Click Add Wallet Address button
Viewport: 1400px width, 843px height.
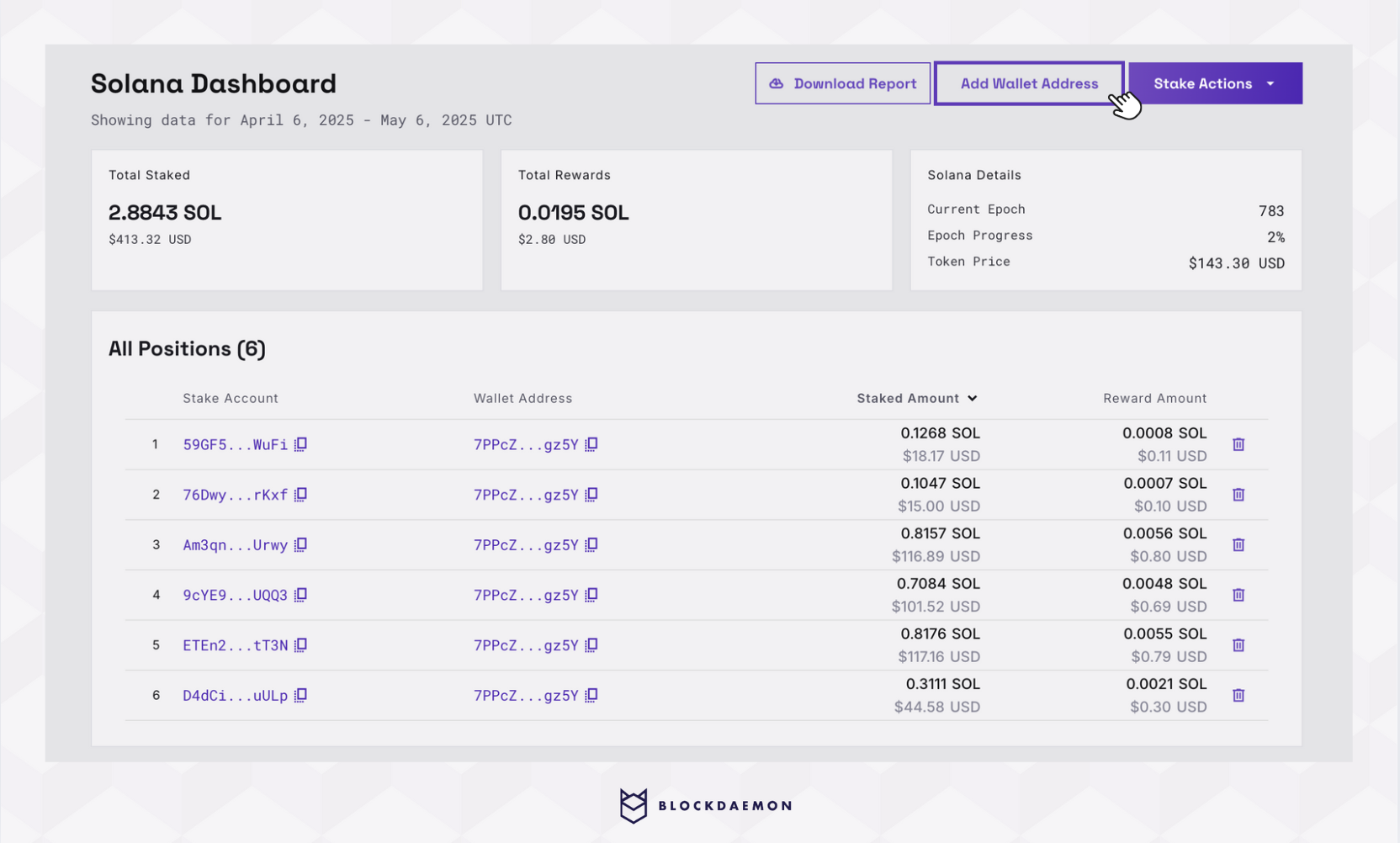tap(1029, 83)
